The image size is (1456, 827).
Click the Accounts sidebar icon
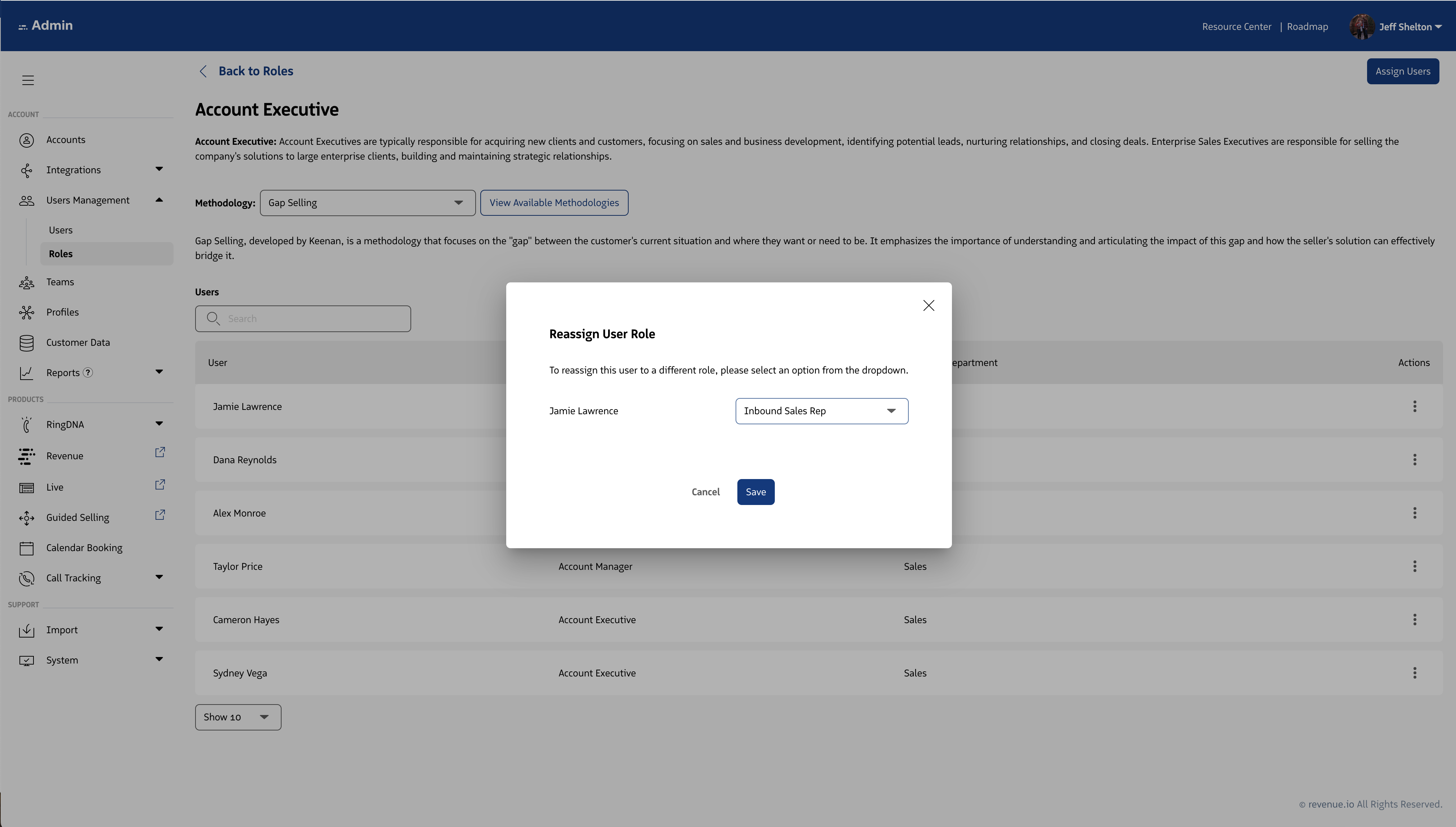(x=27, y=140)
